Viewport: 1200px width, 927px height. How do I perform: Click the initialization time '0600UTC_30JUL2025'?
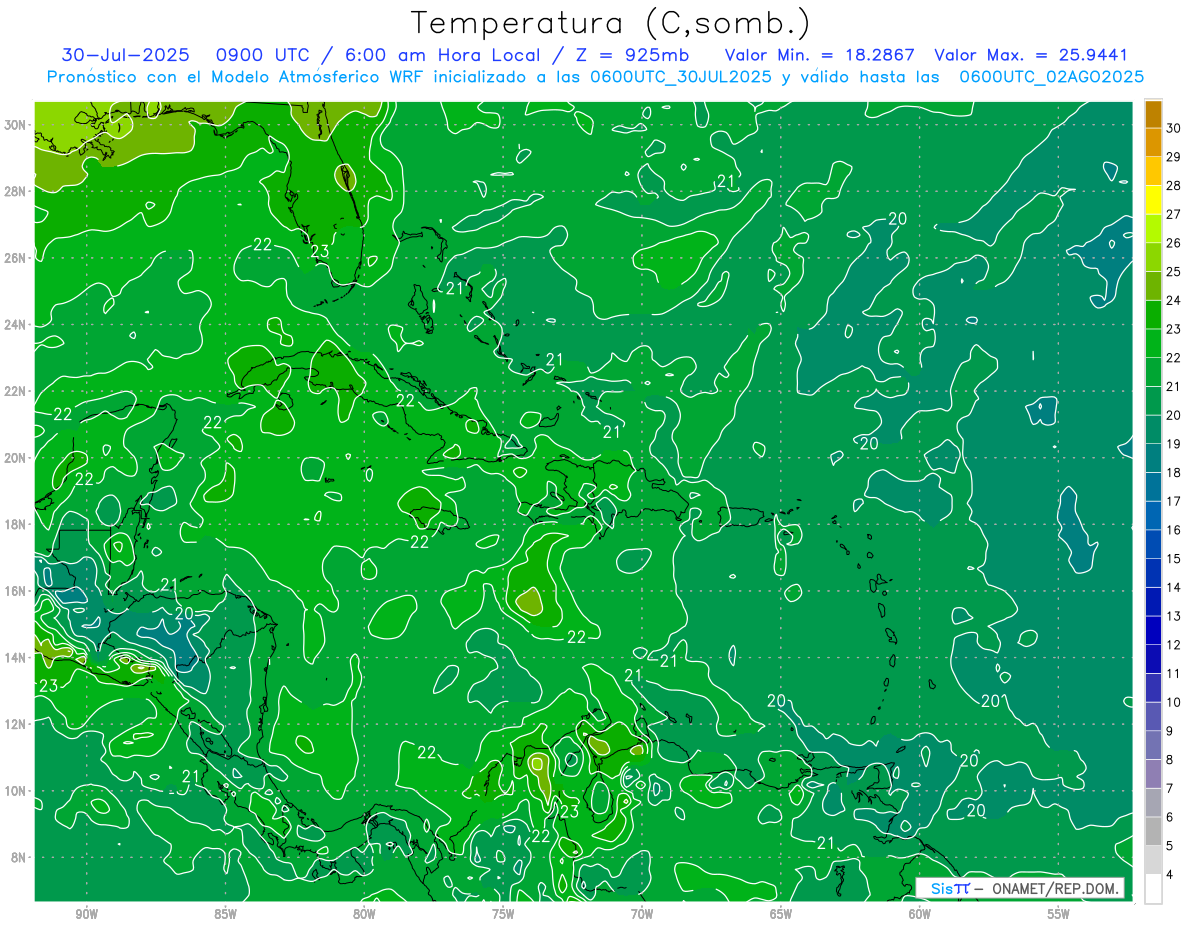681,76
